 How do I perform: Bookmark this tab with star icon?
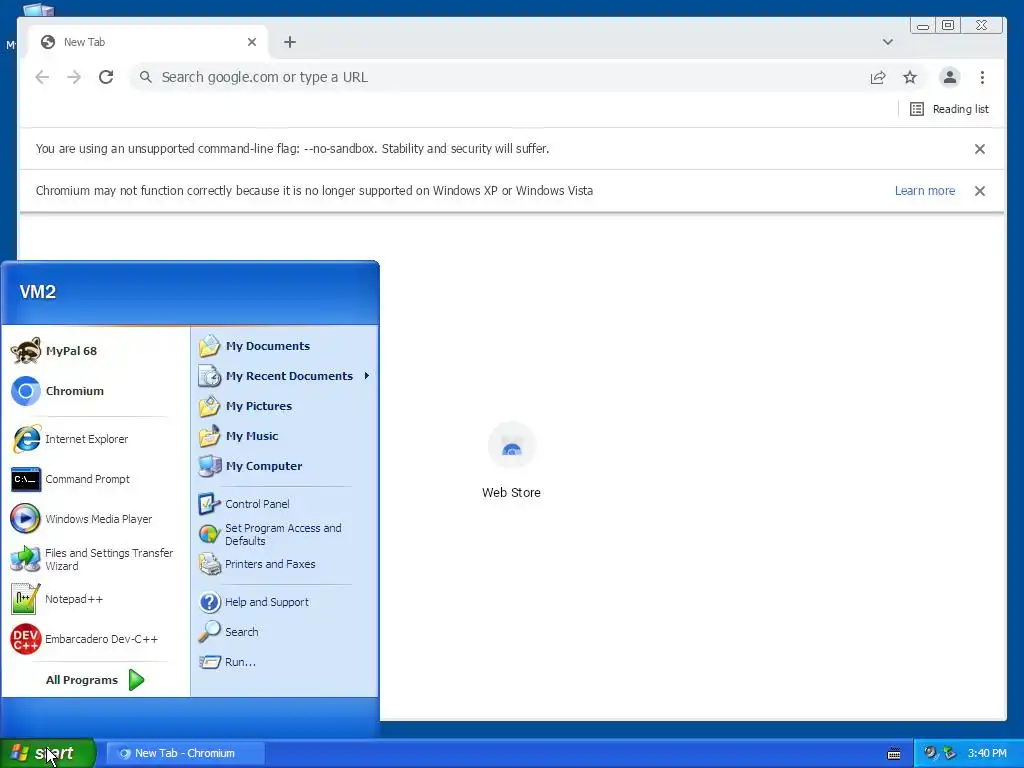[x=910, y=77]
